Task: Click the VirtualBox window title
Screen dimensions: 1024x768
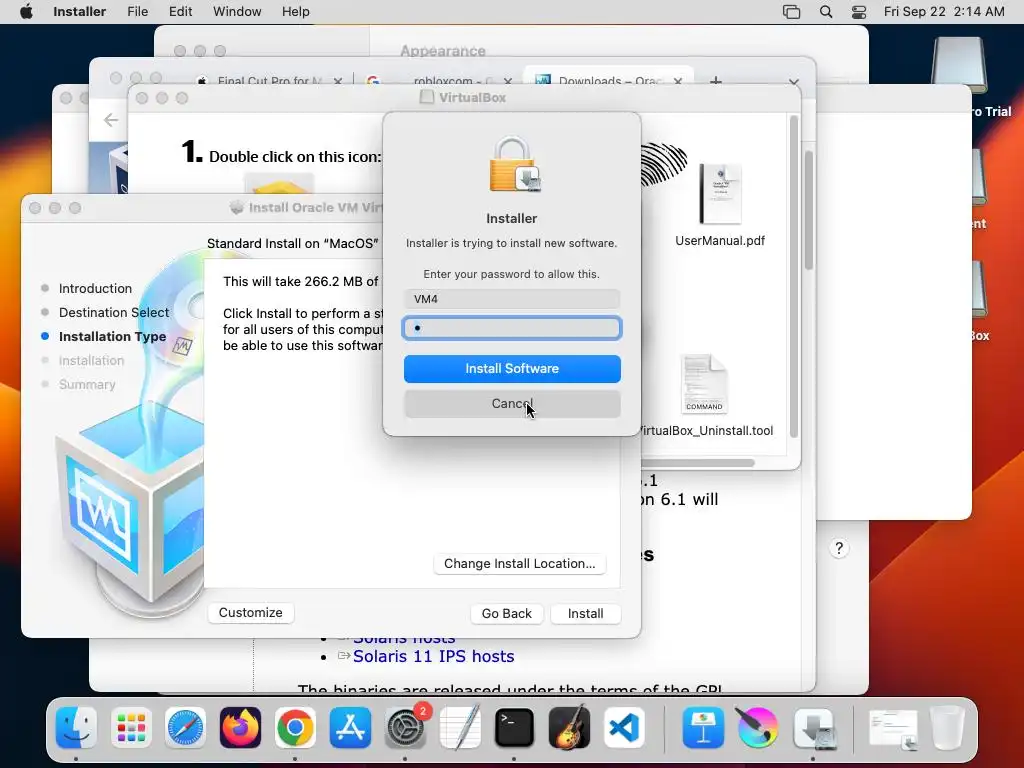Action: click(472, 97)
